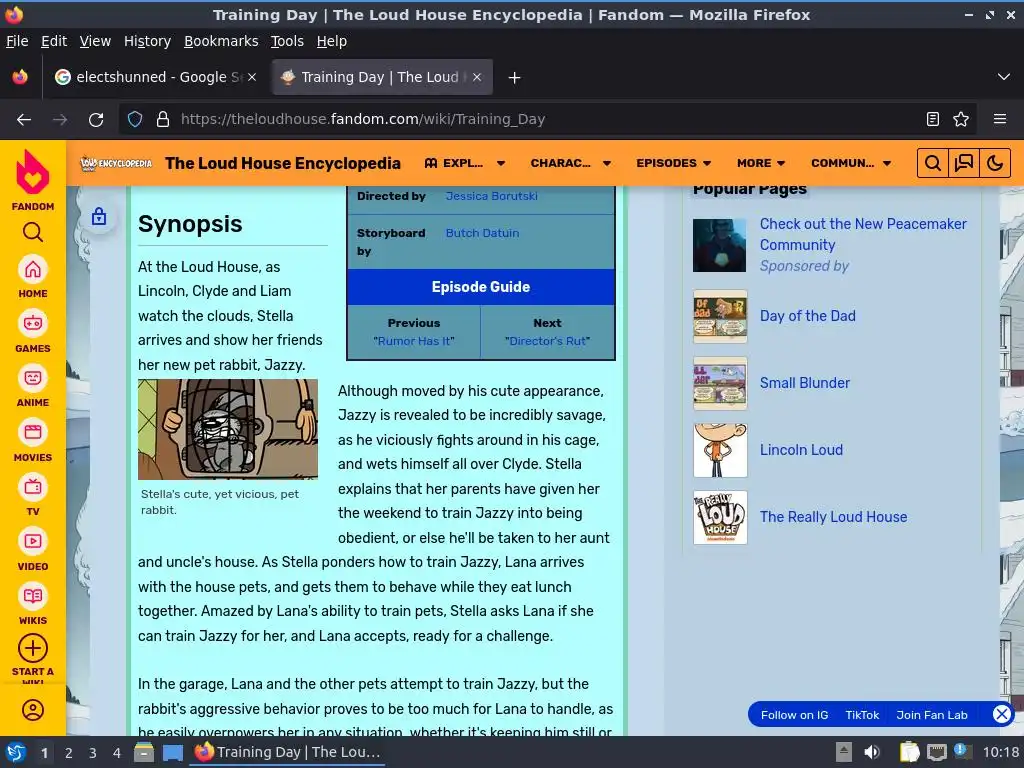The image size is (1024, 768).
Task: Open the taskbar volume speaker icon
Action: 872,752
